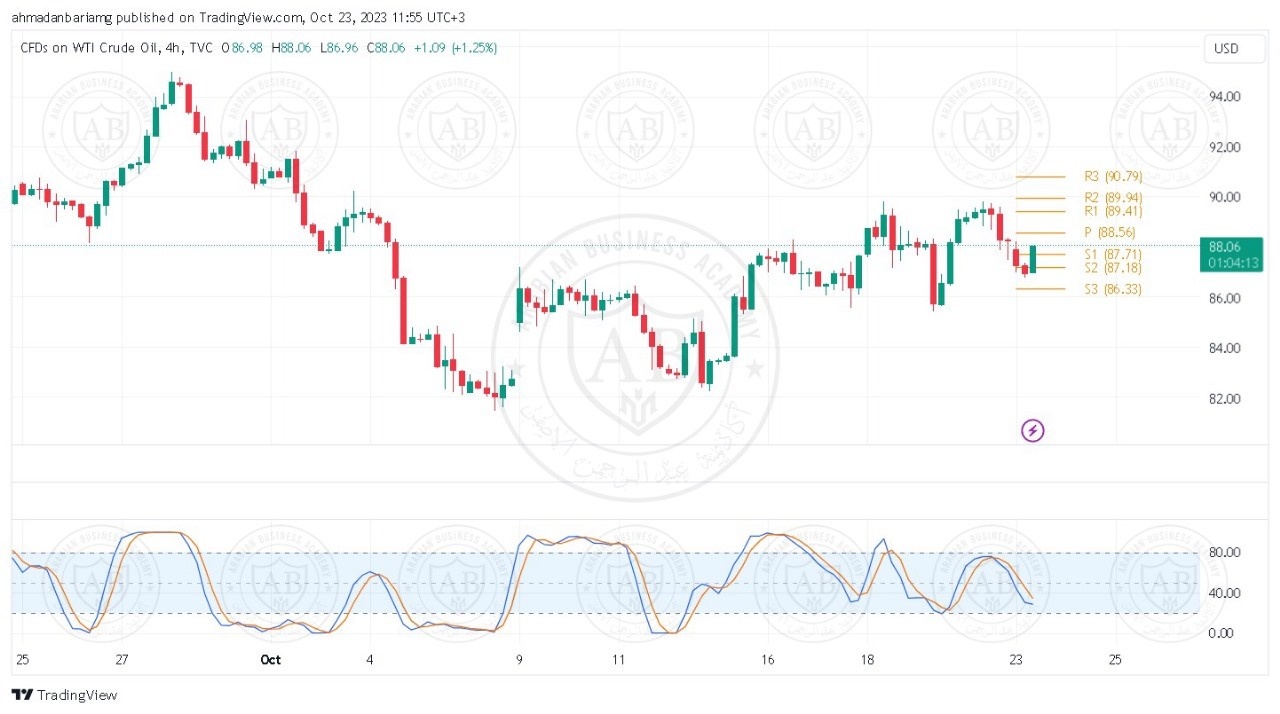Select the R3 (90.79) pivot label
This screenshot has width=1280, height=714.
(x=1113, y=176)
